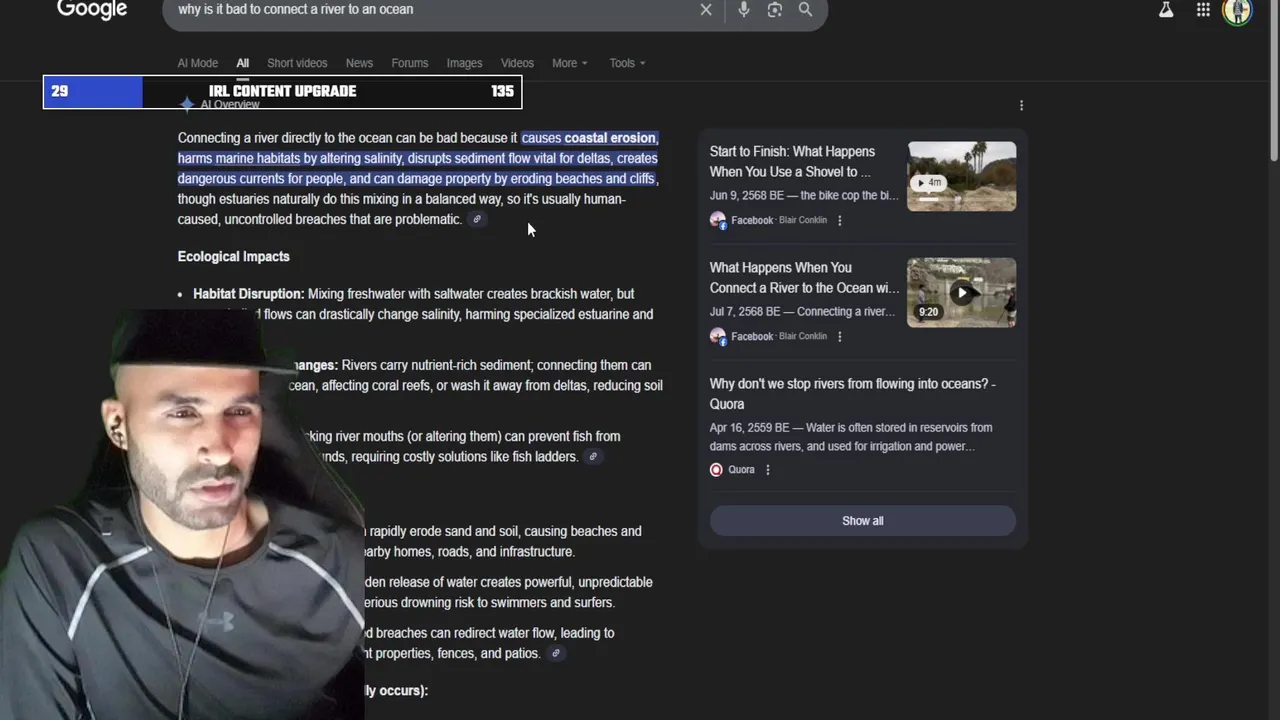The image size is (1280, 720).
Task: Open the Google account profile picture
Action: coord(1238,11)
